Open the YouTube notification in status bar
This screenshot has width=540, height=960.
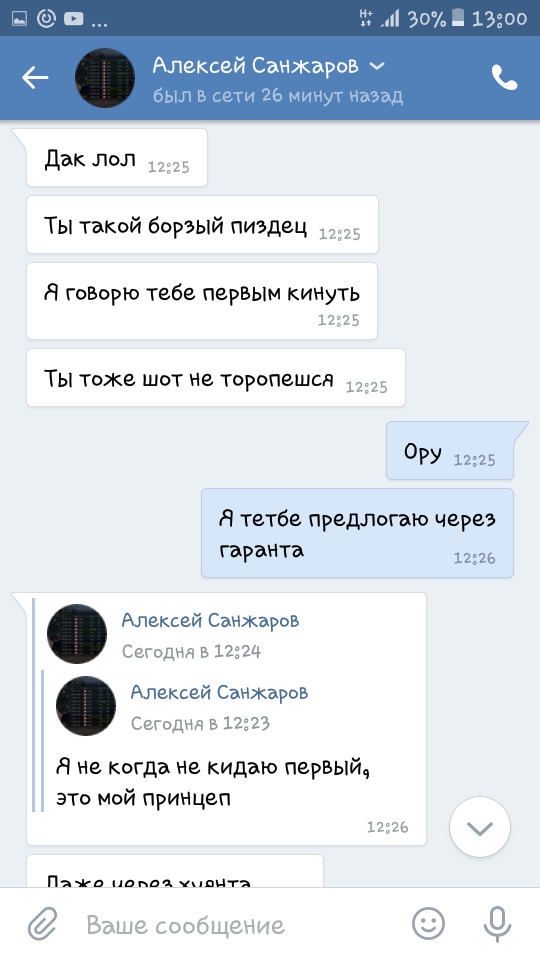(73, 19)
